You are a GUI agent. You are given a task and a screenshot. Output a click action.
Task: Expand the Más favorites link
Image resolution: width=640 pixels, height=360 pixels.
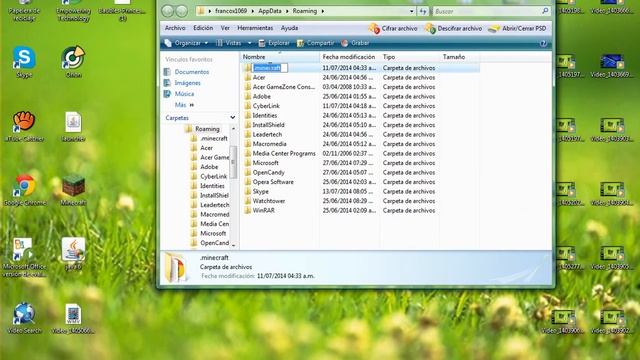pyautogui.click(x=184, y=105)
